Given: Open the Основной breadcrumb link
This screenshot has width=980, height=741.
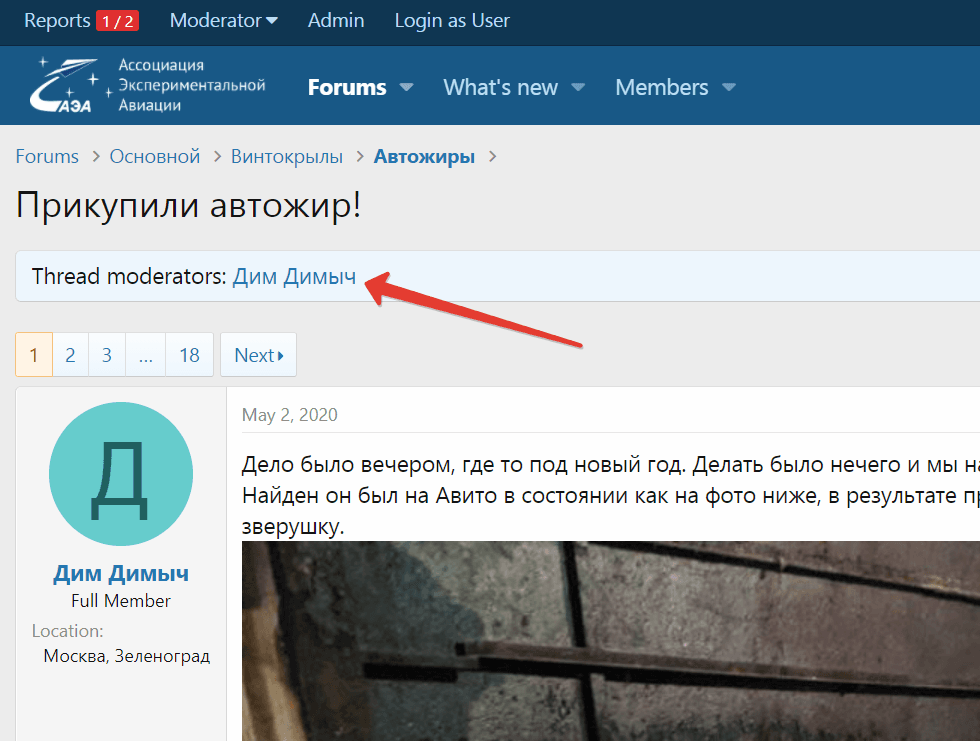Looking at the screenshot, I should click(155, 157).
